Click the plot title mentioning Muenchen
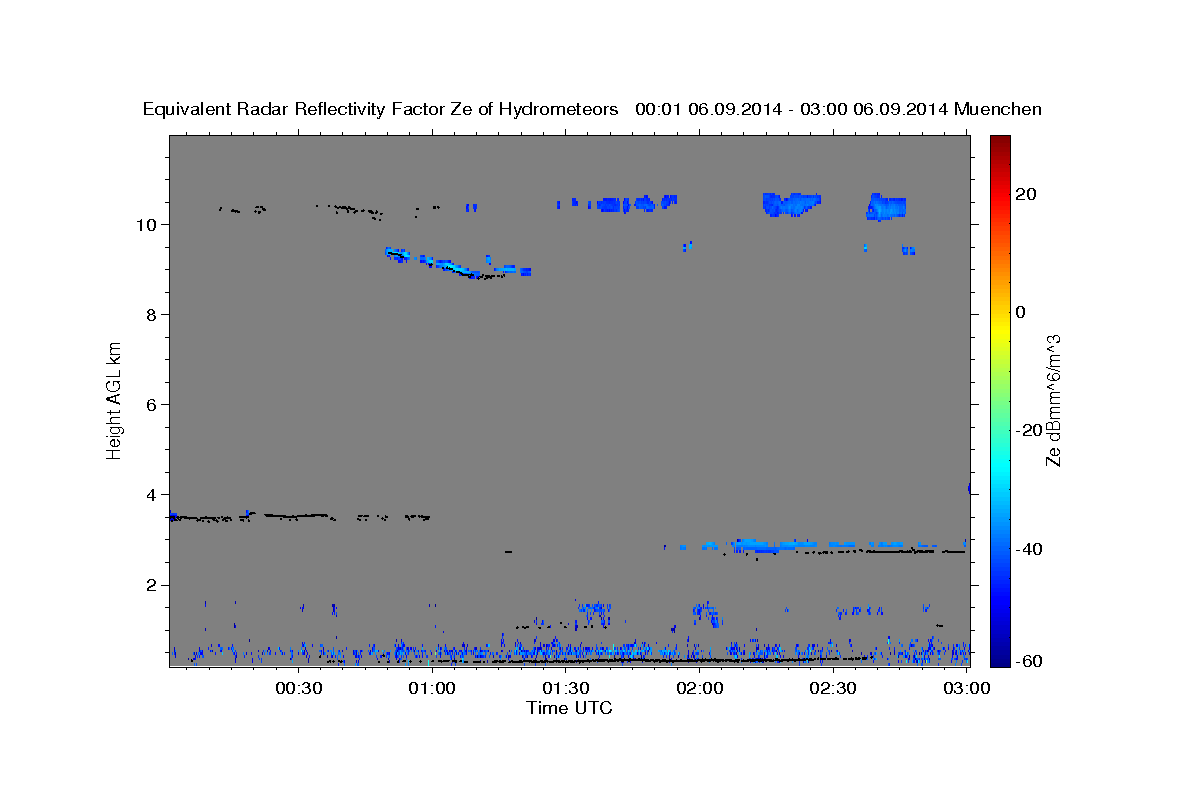This screenshot has height=800, width=1200. click(592, 109)
